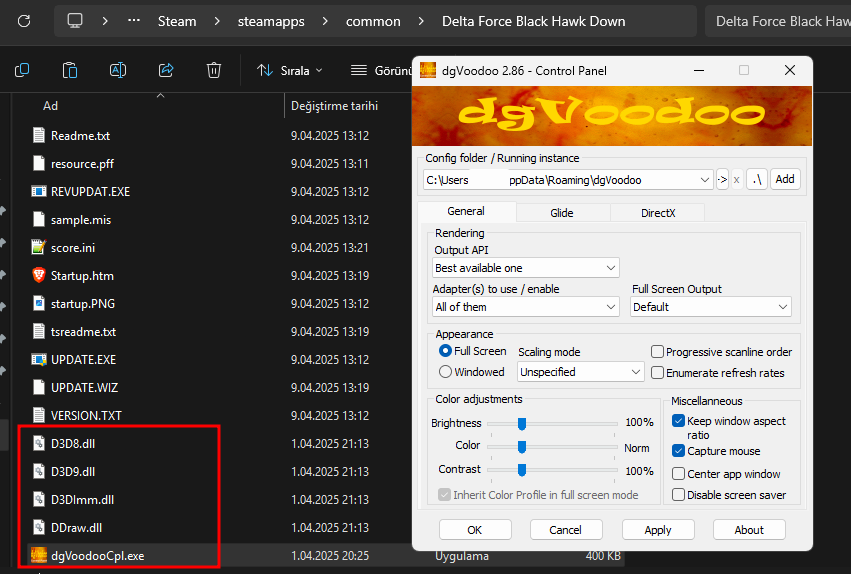This screenshot has height=574, width=851.
Task: Select the sample.mis file icon
Action: 39,219
